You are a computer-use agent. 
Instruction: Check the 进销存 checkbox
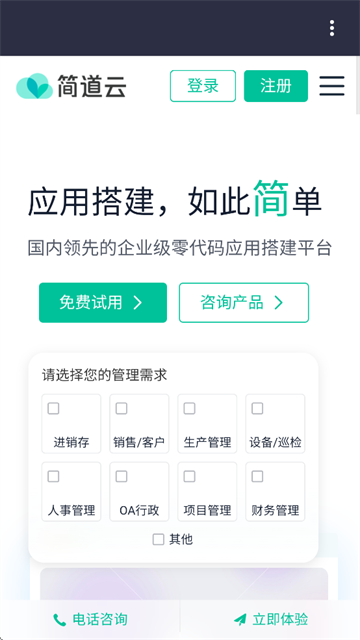[53, 408]
